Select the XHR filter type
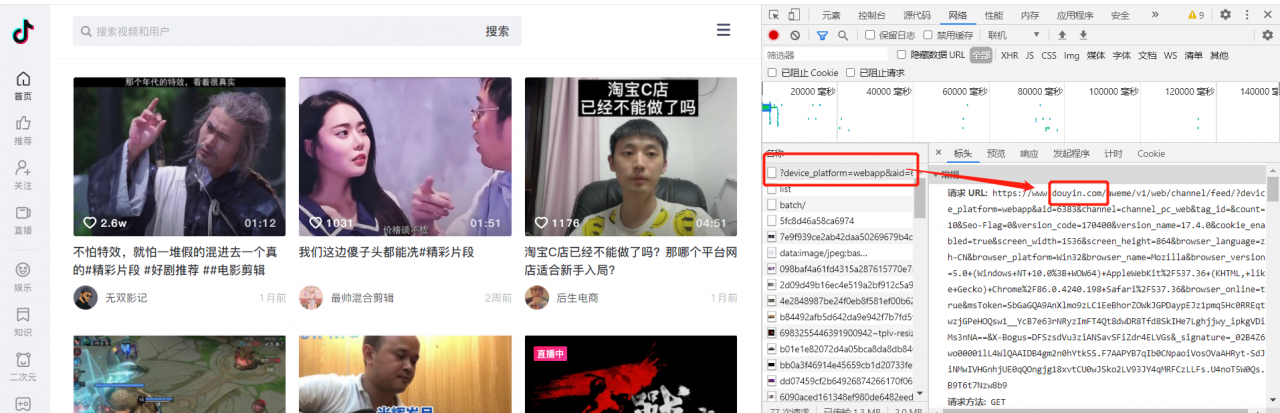This screenshot has width=1280, height=413. 1009,55
